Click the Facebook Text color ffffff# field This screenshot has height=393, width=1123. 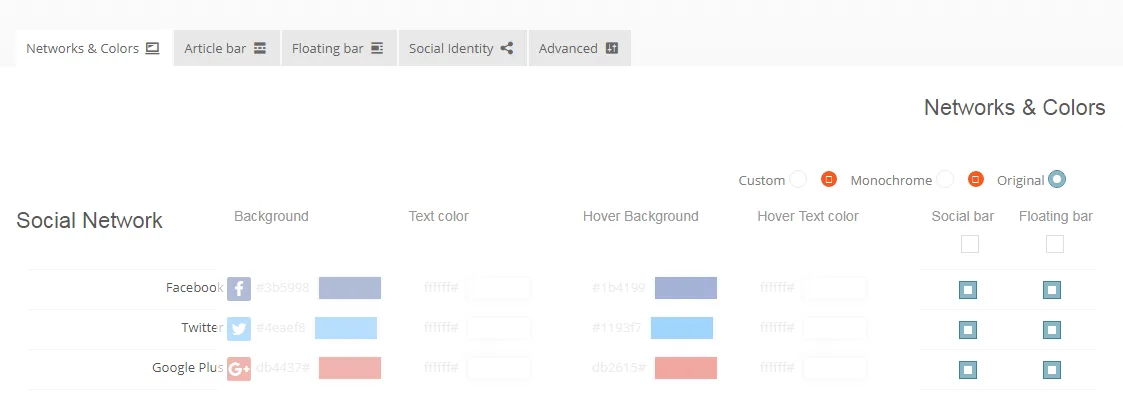point(441,288)
